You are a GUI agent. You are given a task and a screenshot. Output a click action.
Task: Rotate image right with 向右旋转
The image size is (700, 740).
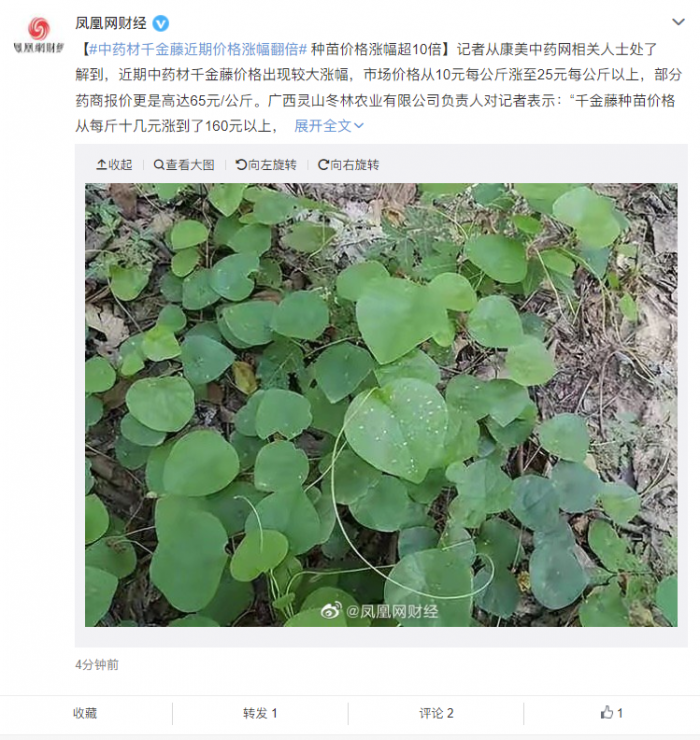click(348, 165)
